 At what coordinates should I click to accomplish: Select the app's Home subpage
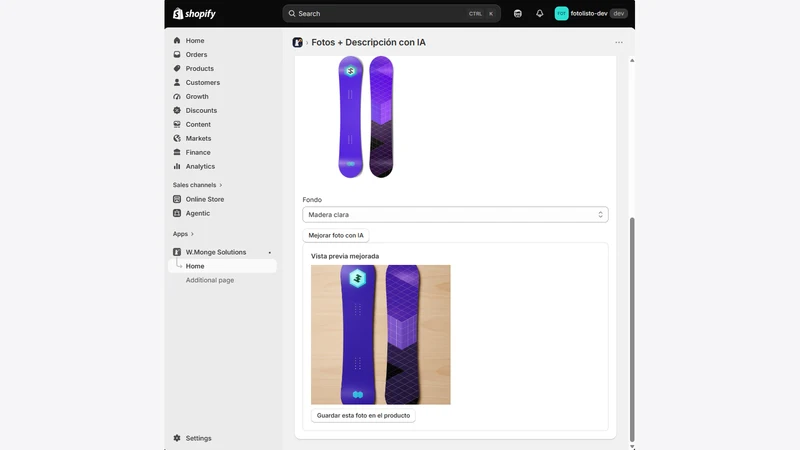point(222,266)
